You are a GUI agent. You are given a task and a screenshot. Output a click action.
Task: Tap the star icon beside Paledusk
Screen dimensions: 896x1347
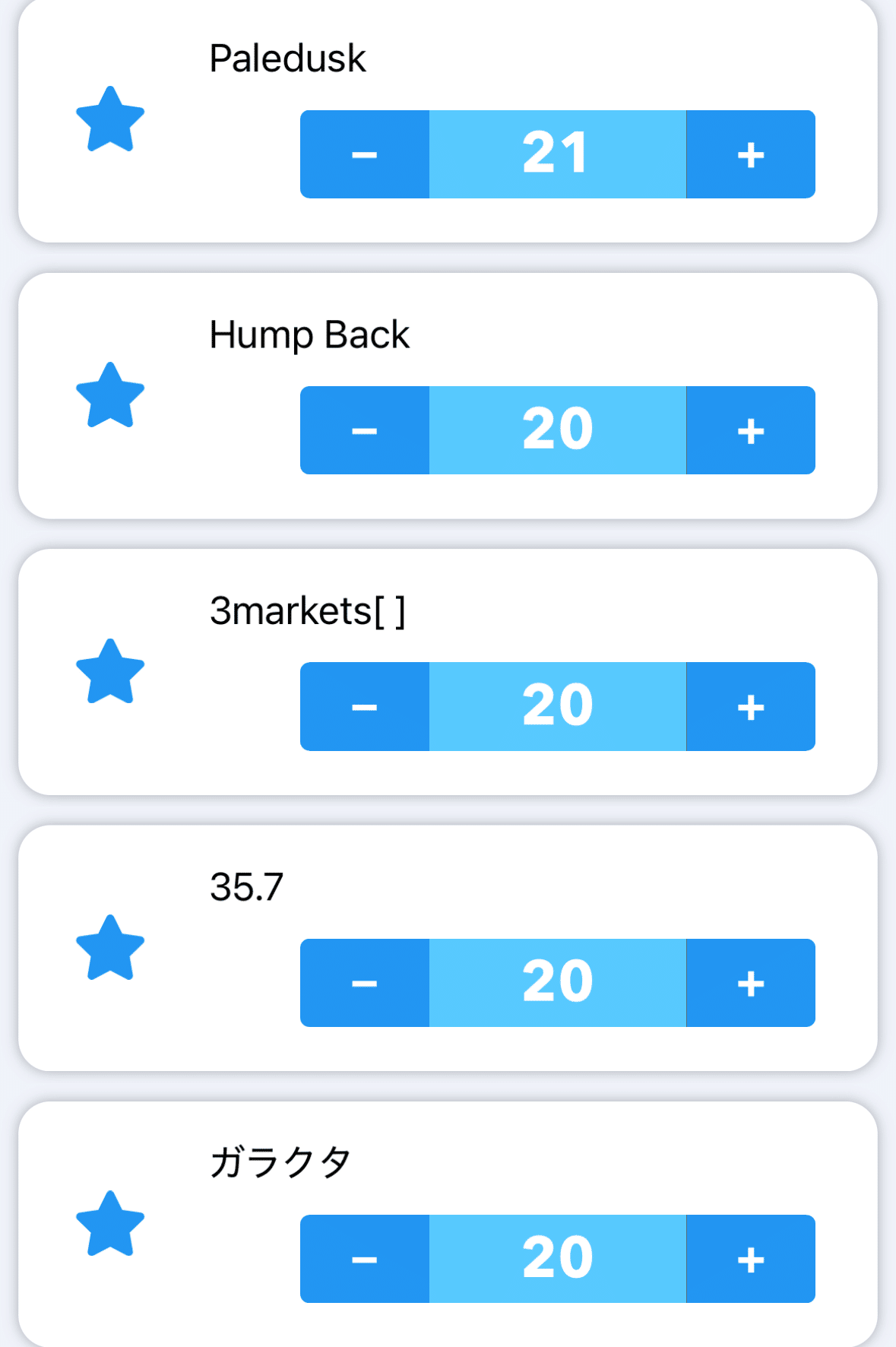110,119
